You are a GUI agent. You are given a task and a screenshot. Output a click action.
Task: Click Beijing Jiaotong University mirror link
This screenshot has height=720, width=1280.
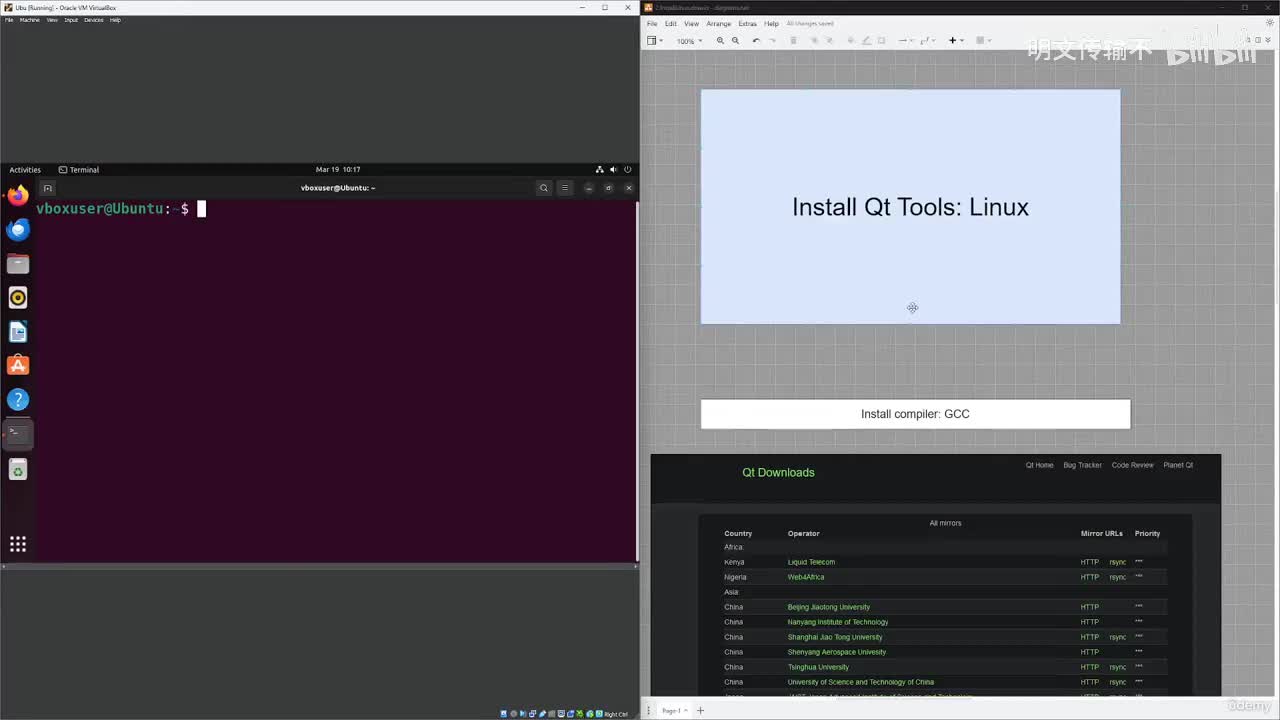(829, 607)
